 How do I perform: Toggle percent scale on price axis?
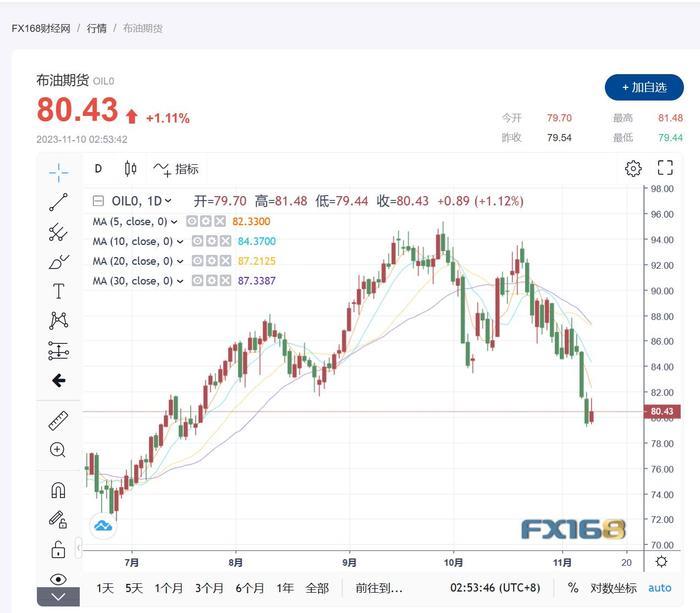(573, 588)
